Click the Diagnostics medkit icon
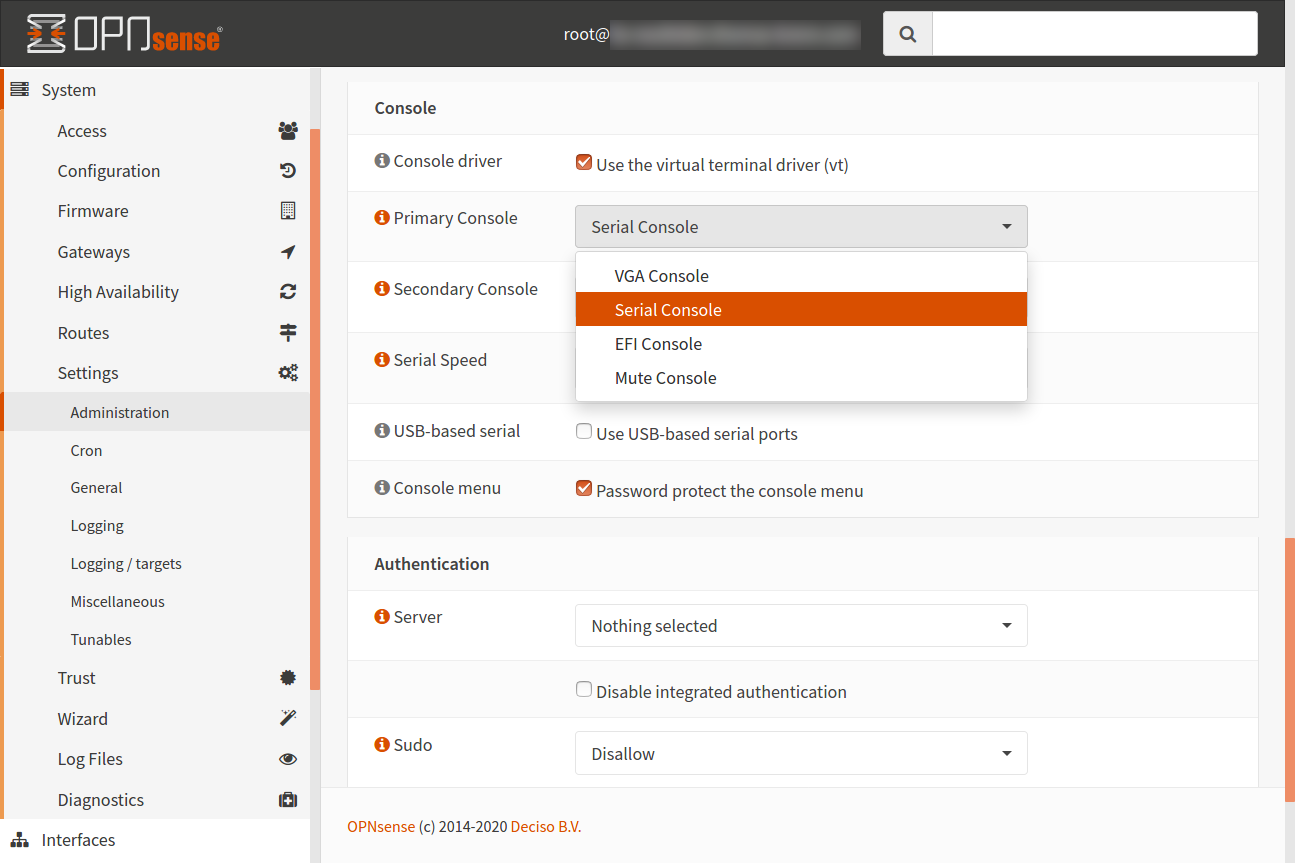 (x=288, y=800)
